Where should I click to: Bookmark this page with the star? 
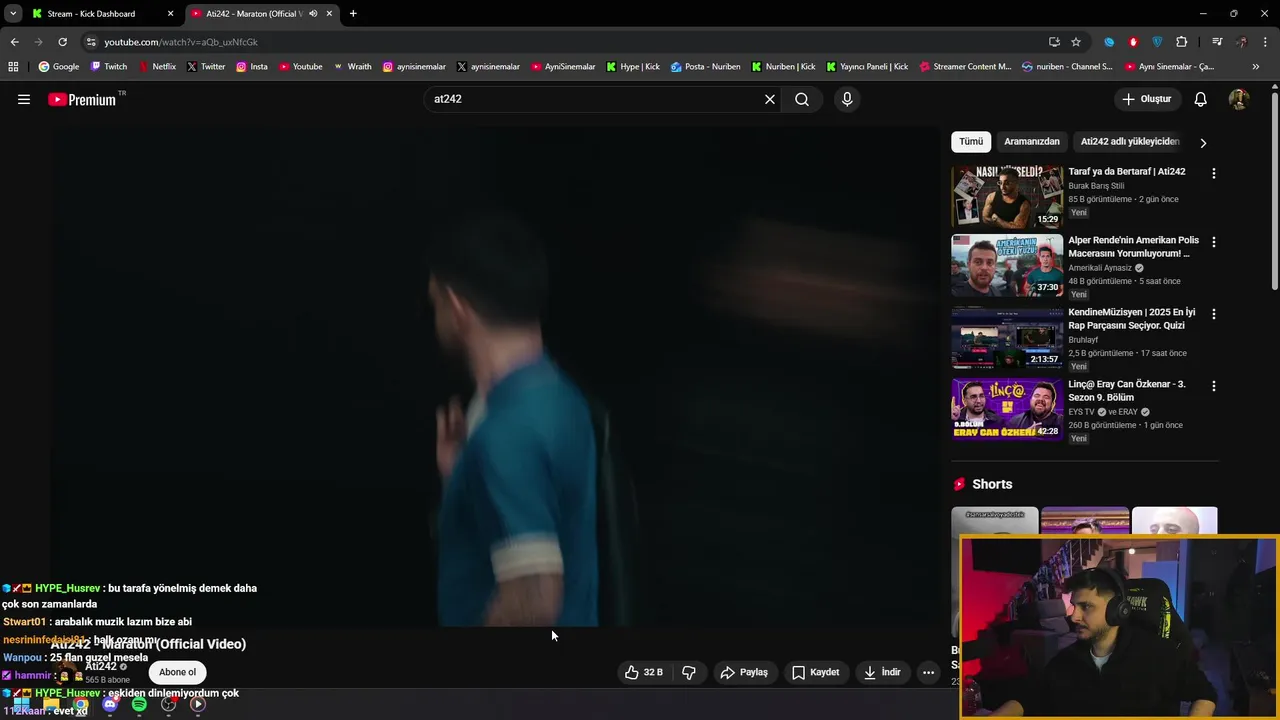pos(1076,42)
